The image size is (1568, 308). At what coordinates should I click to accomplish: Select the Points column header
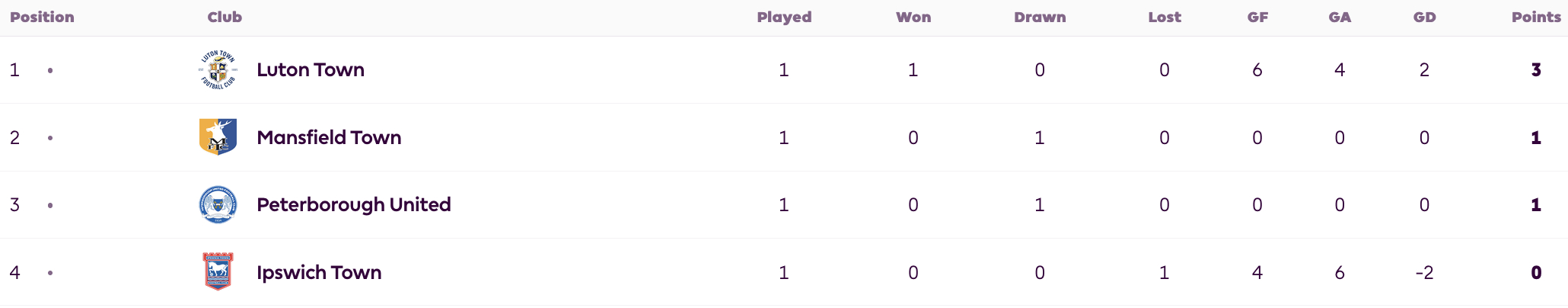coord(1536,17)
